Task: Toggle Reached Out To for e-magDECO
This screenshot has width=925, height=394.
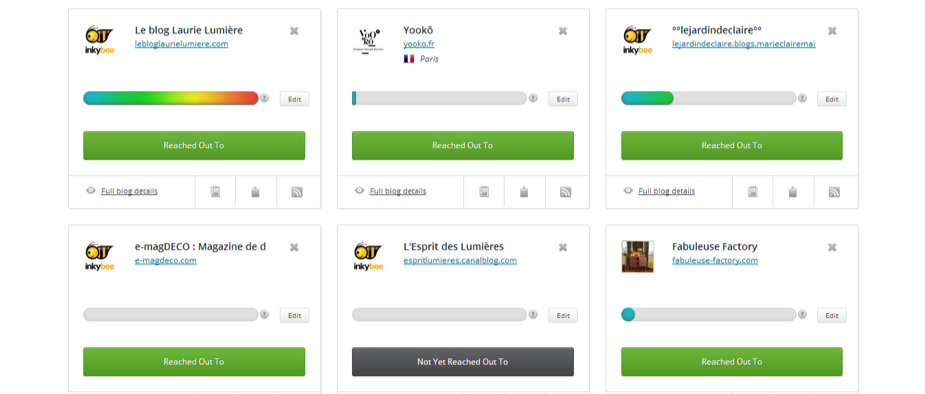Action: (194, 362)
